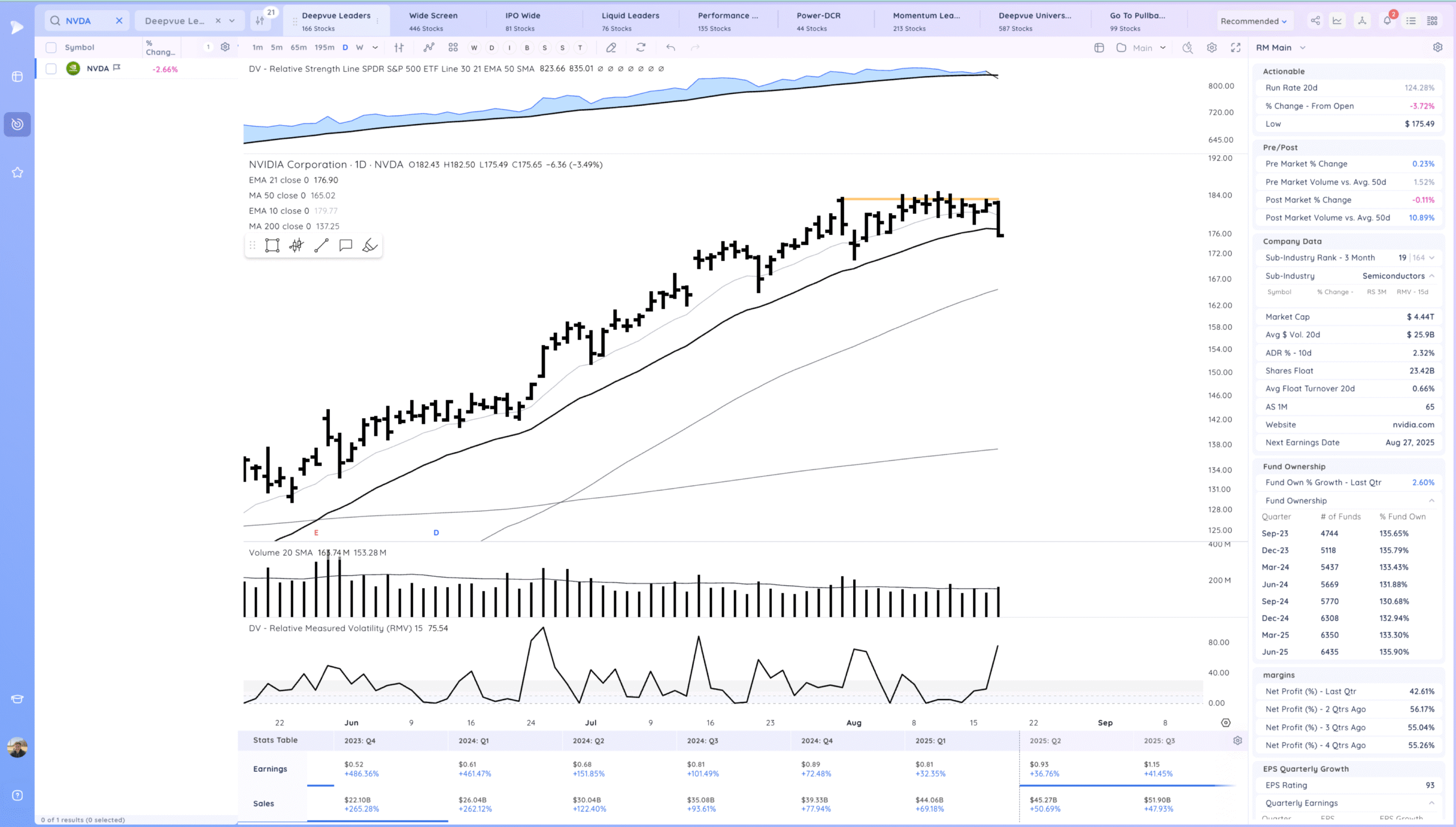Viewport: 1456px width, 827px height.
Task: Switch to data grid layout icon
Action: coord(1432,21)
